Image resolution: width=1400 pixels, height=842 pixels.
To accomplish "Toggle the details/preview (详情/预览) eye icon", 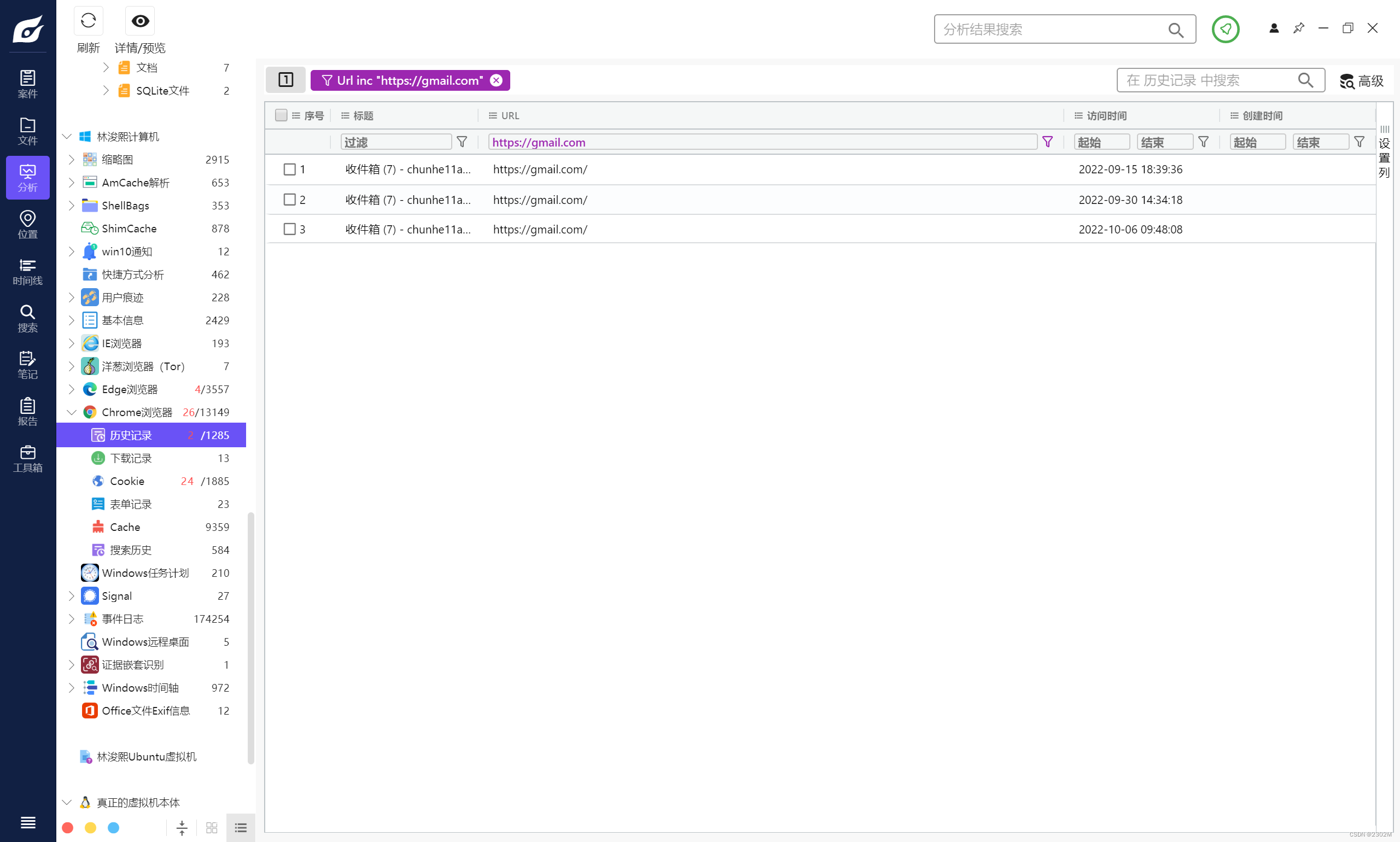I will coord(139,21).
